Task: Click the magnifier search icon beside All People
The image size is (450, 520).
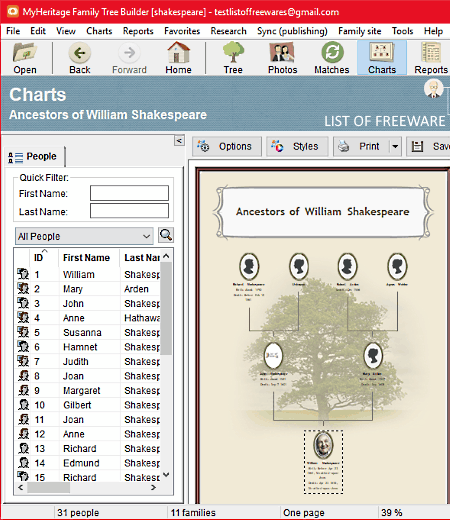Action: 166,235
